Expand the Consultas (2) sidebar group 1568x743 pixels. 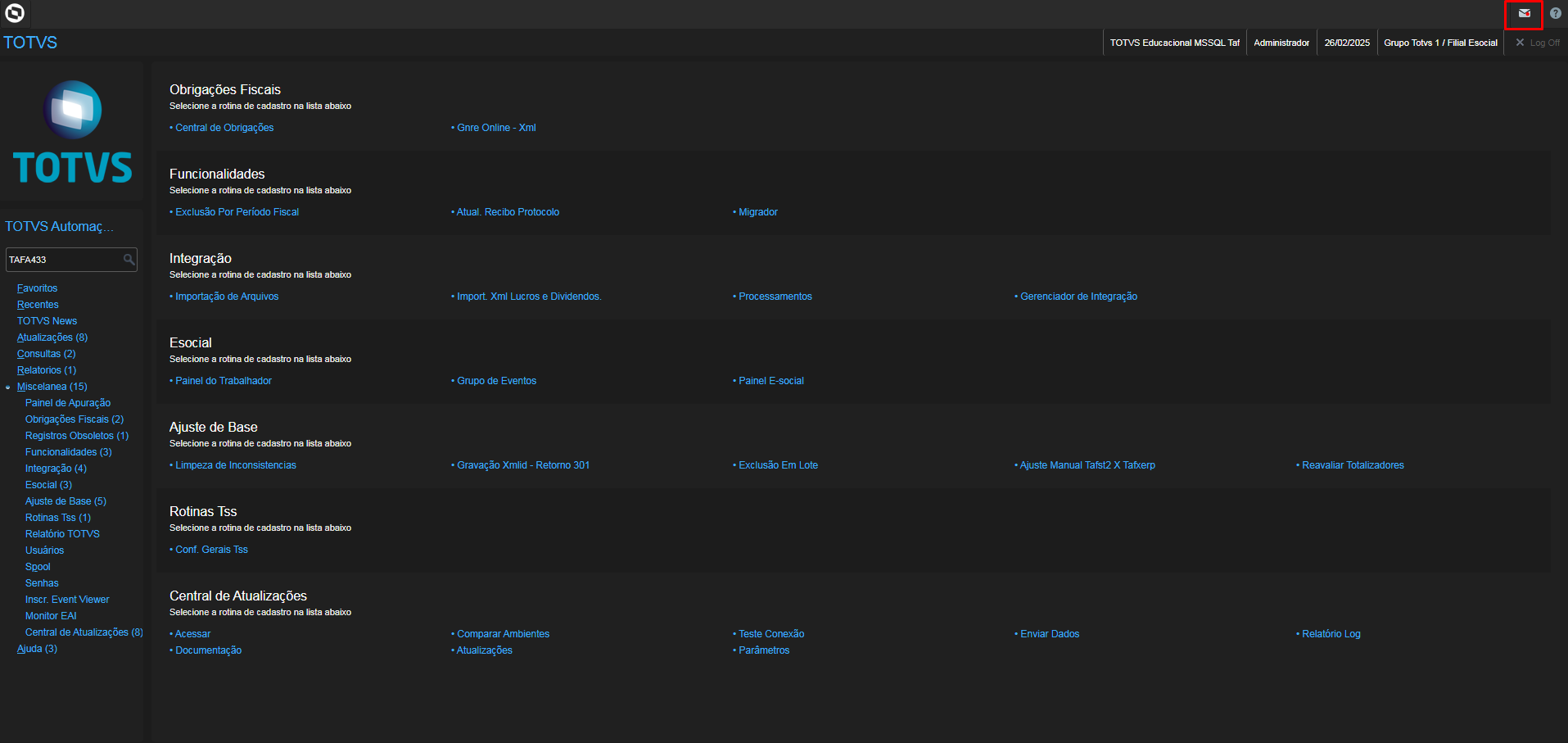(x=46, y=354)
